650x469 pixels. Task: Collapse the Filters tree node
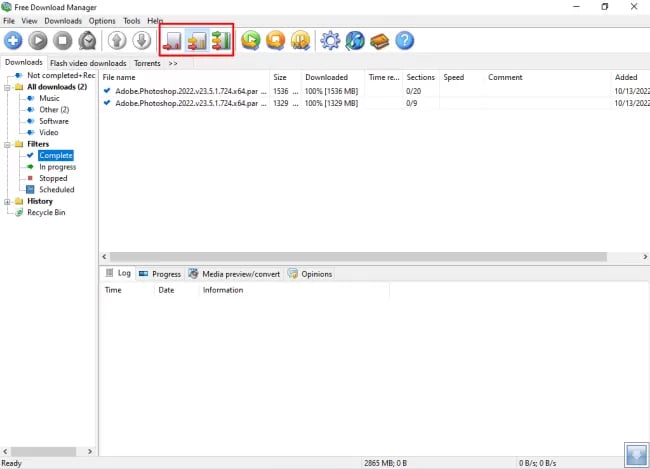pyautogui.click(x=7, y=145)
